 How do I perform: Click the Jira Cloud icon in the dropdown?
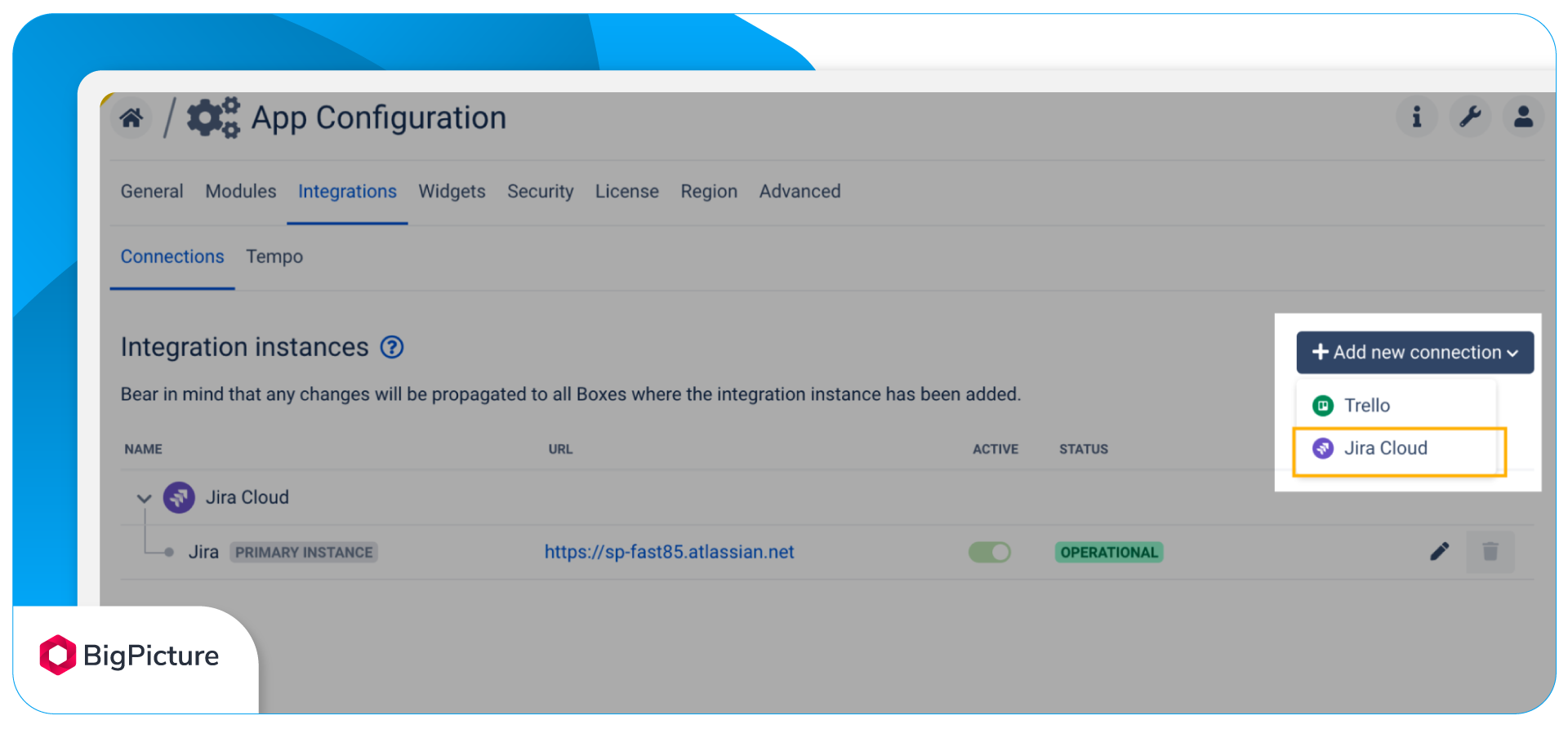click(1323, 448)
